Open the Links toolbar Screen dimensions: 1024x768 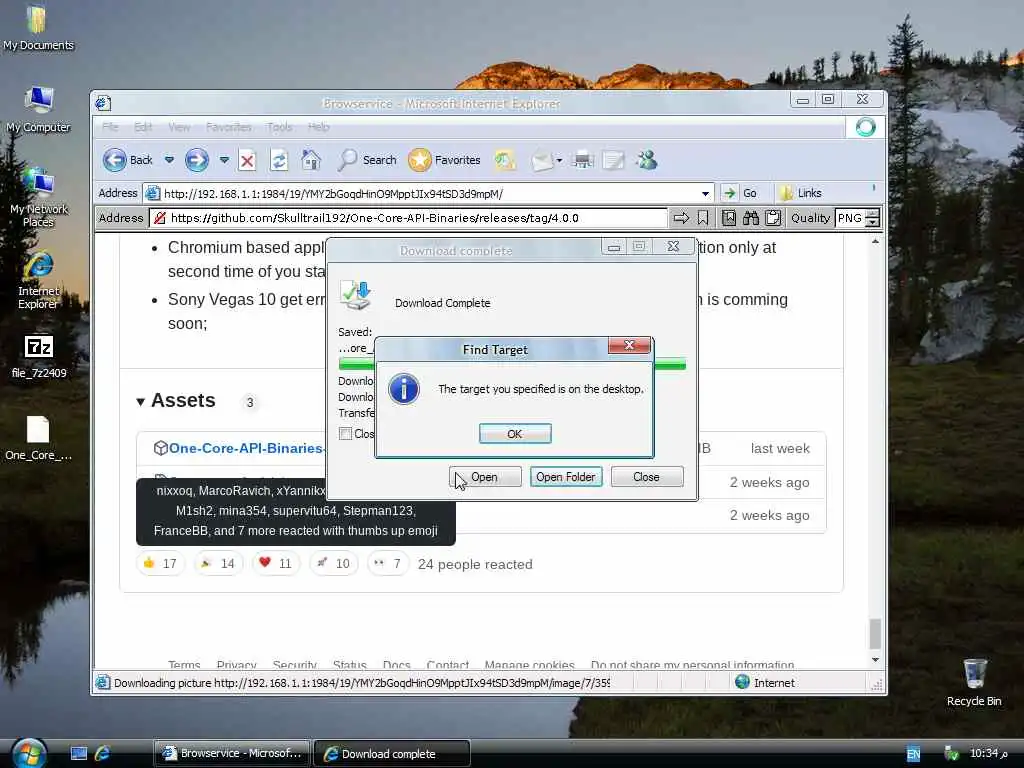801,193
